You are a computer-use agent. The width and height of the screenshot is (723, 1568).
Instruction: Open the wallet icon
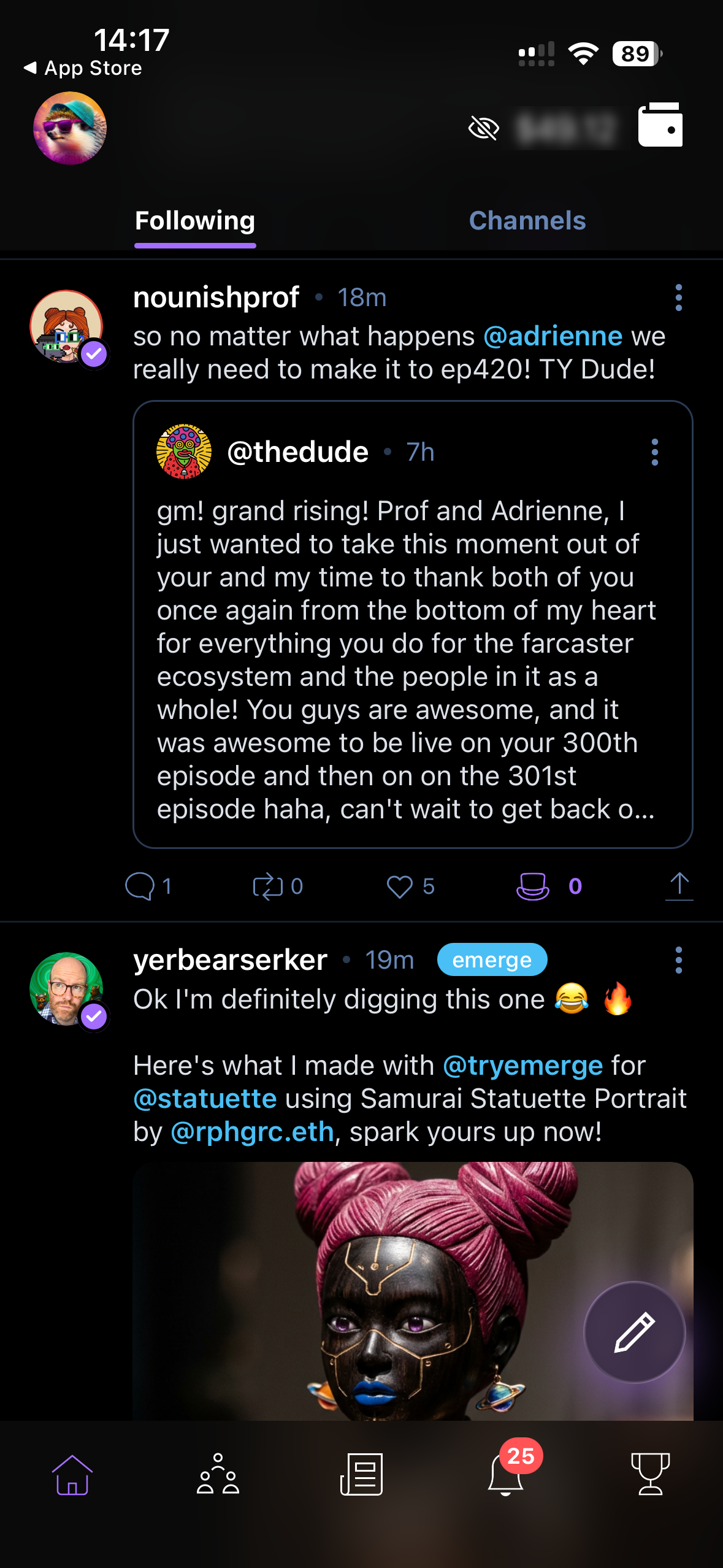click(x=660, y=125)
